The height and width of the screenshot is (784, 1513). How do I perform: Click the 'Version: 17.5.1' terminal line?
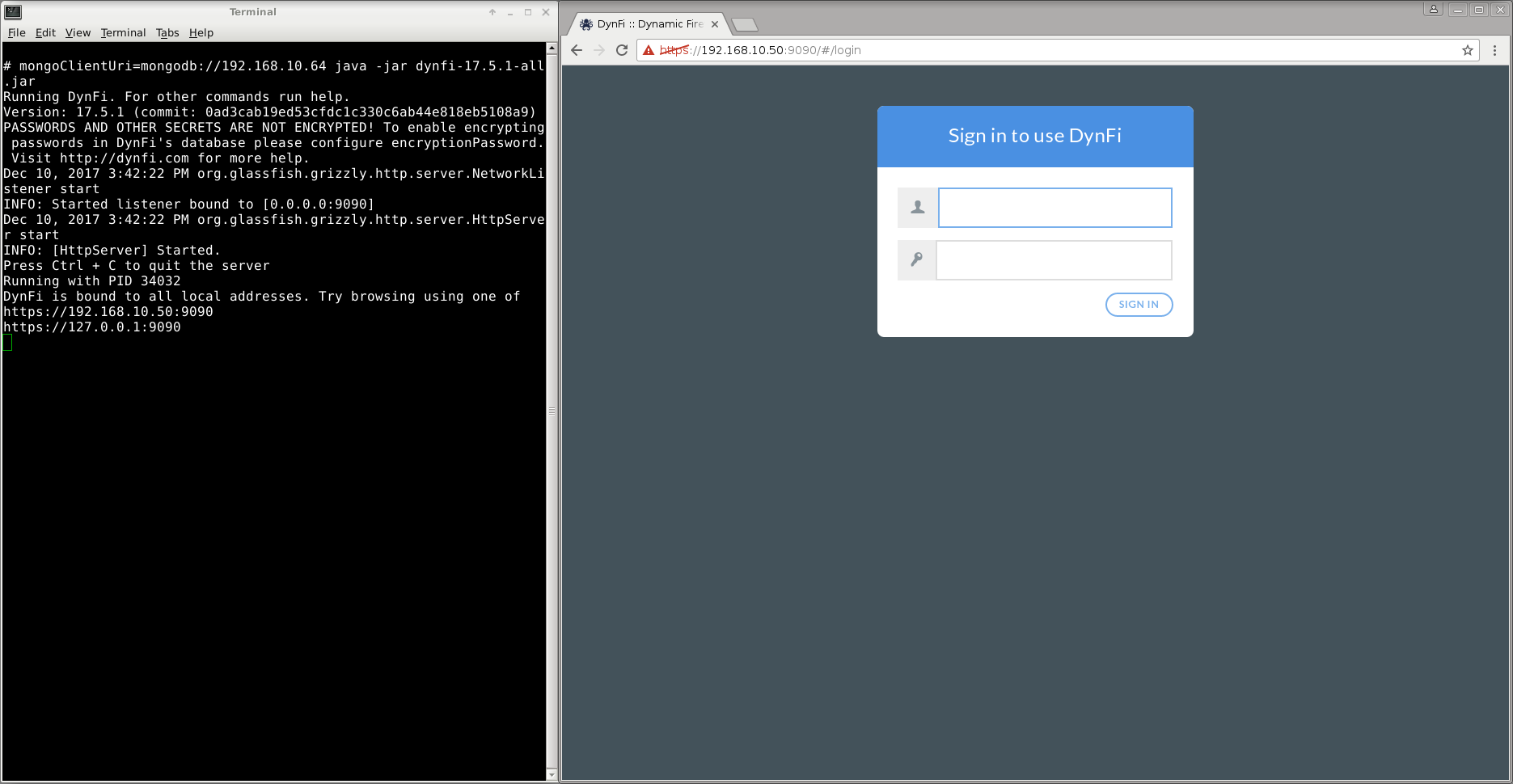[270, 112]
